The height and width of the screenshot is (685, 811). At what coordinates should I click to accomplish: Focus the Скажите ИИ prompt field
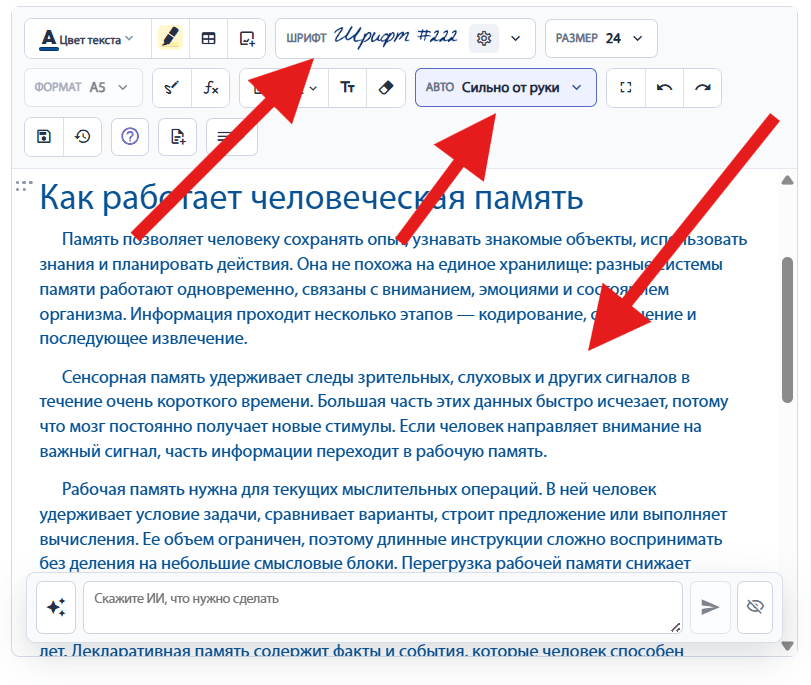tap(383, 607)
